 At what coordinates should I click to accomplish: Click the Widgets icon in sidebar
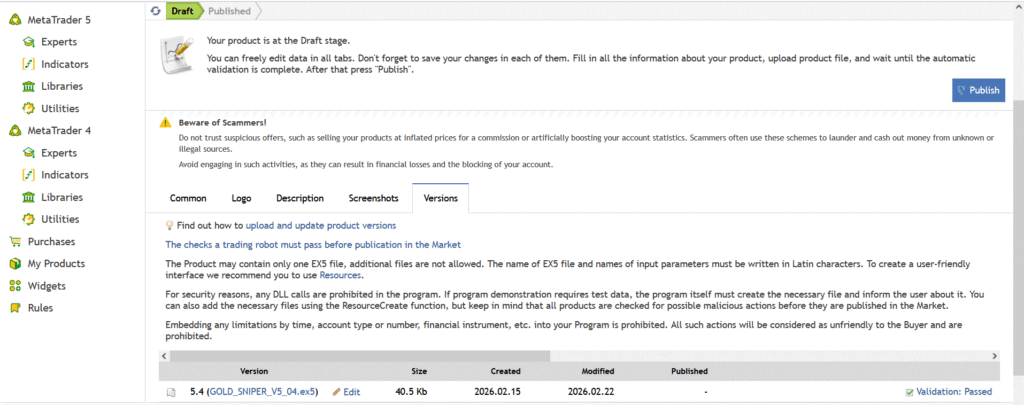click(x=14, y=286)
